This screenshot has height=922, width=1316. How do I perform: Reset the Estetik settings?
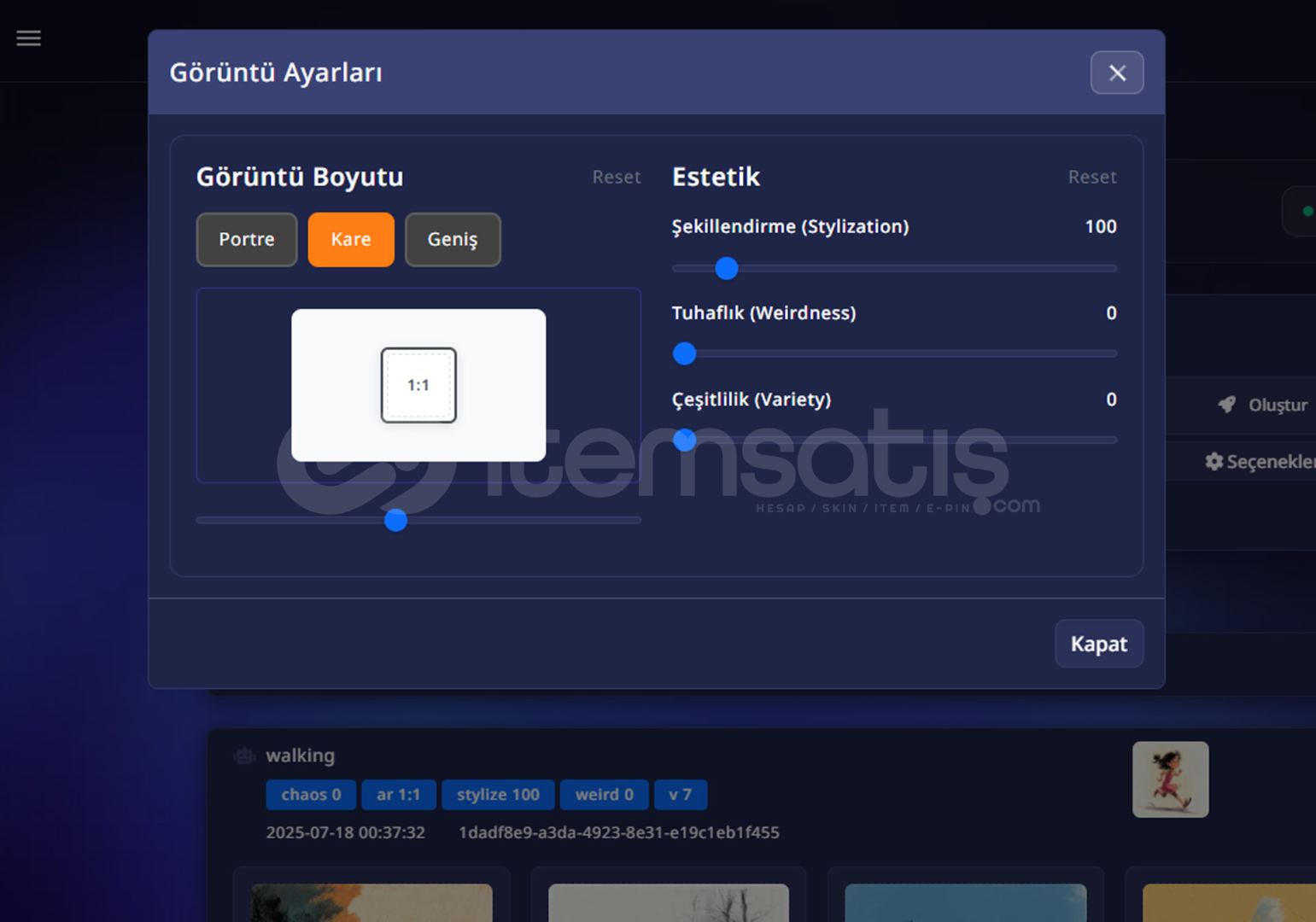coord(1092,177)
